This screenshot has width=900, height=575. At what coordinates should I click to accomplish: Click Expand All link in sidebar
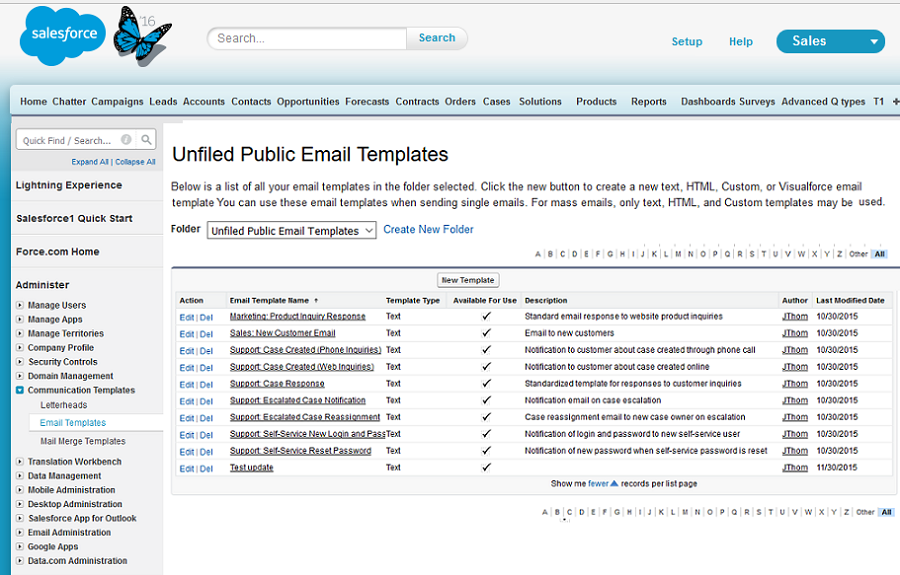coord(90,162)
